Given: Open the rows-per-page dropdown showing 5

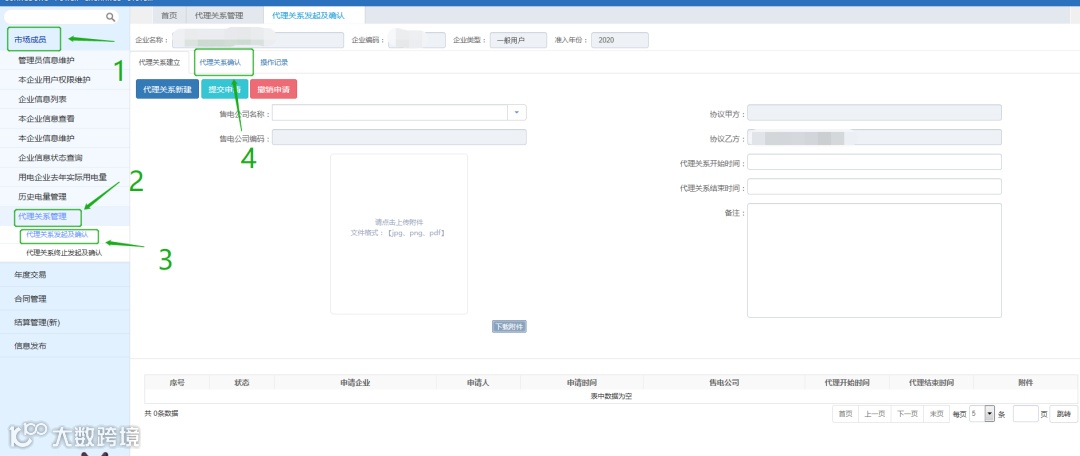Looking at the screenshot, I should [x=982, y=414].
